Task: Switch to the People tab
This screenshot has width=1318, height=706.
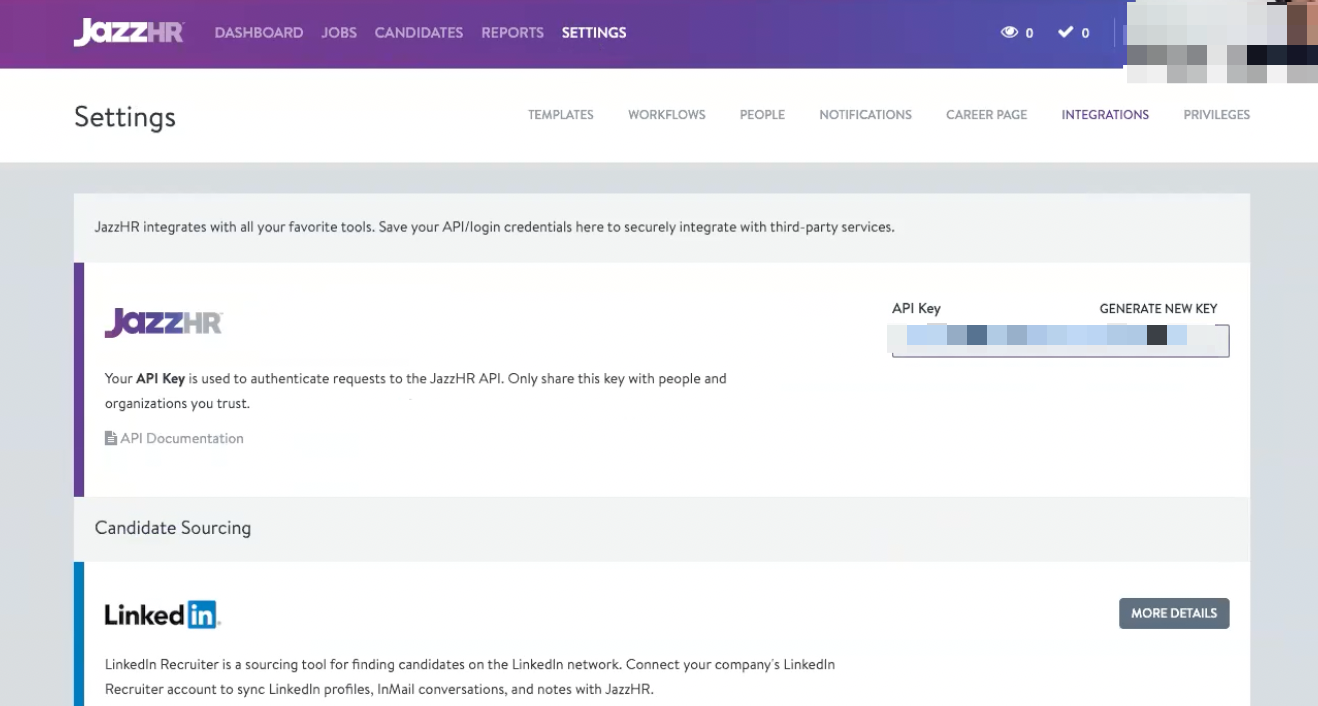Action: click(762, 115)
